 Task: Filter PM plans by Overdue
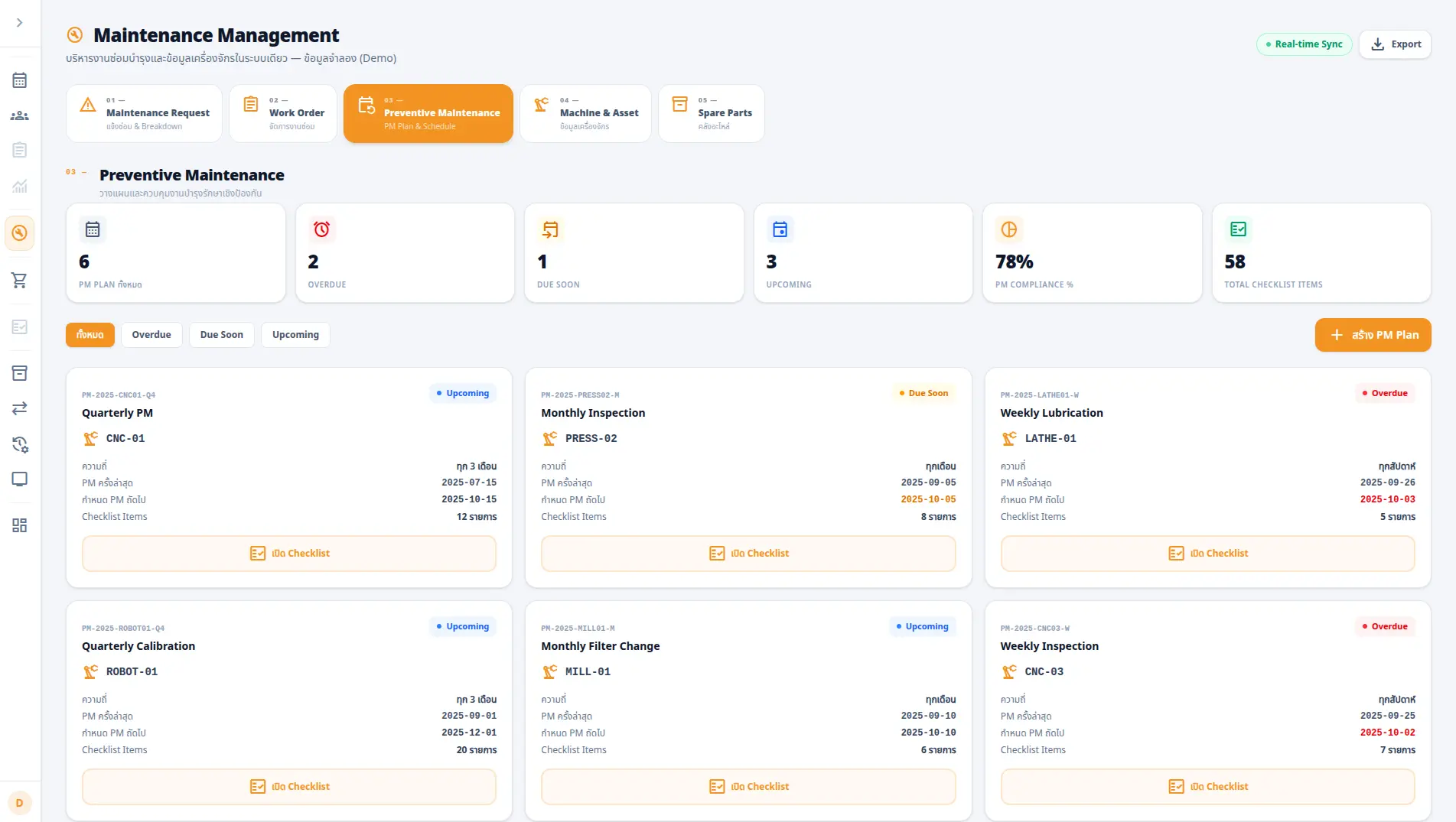pos(151,335)
